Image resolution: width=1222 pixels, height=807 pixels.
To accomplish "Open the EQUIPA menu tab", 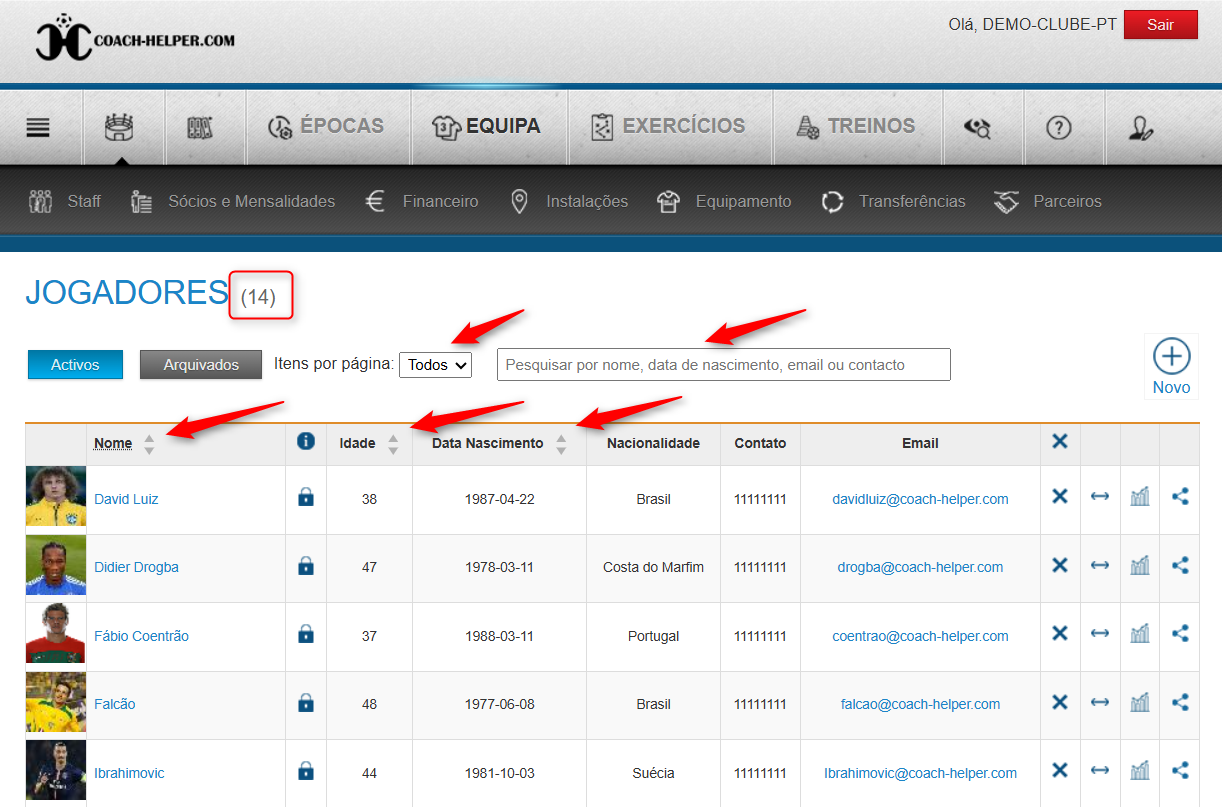I will [x=487, y=127].
